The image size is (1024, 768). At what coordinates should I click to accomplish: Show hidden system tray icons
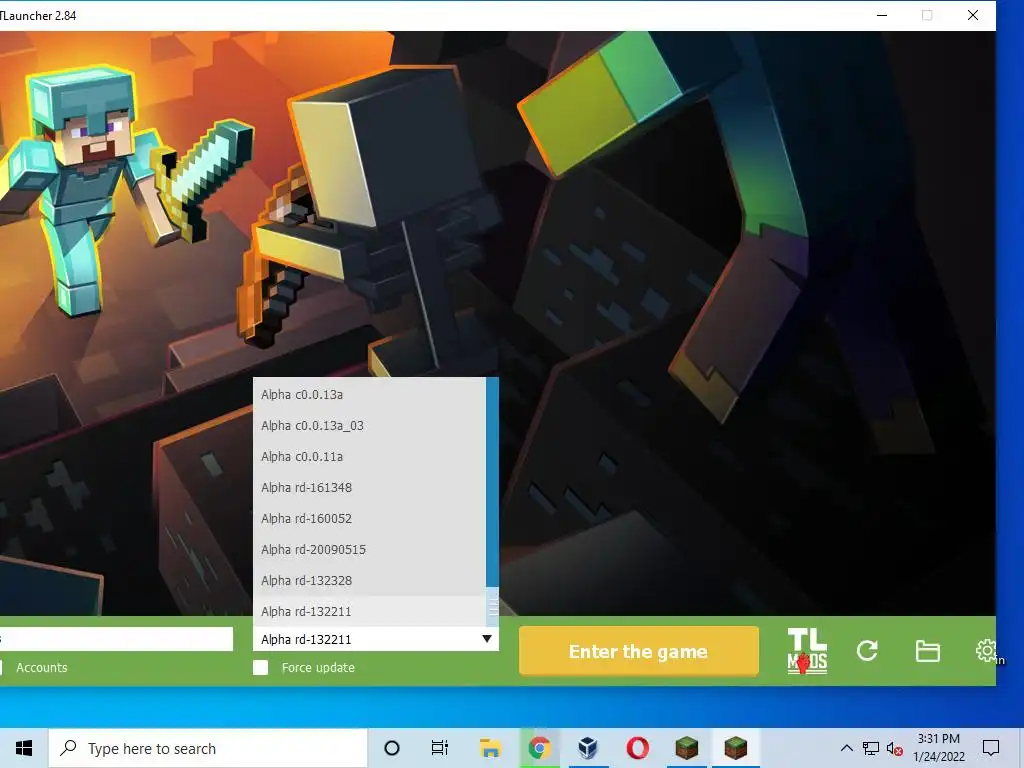click(x=846, y=748)
